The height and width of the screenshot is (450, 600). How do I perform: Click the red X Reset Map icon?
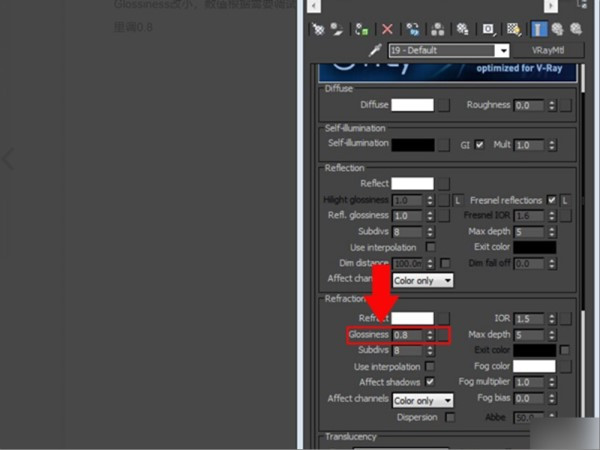point(387,30)
